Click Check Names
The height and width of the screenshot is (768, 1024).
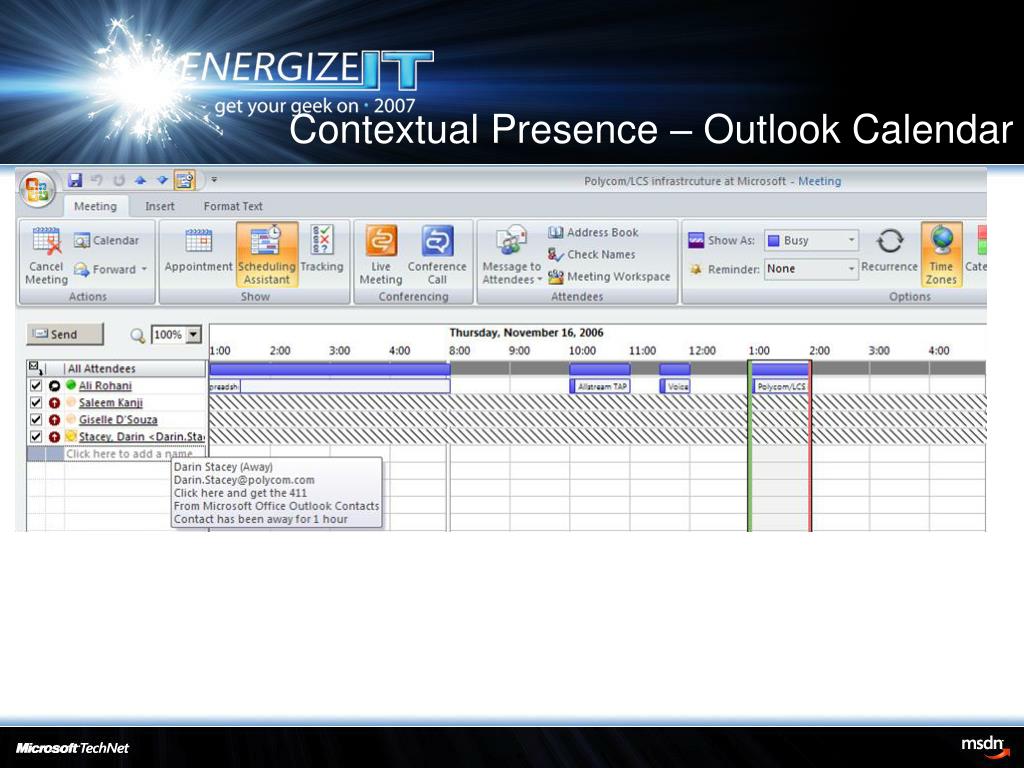pyautogui.click(x=592, y=255)
